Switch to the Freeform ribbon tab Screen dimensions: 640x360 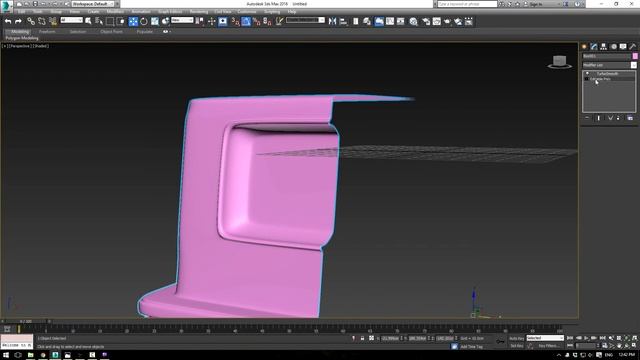click(47, 31)
